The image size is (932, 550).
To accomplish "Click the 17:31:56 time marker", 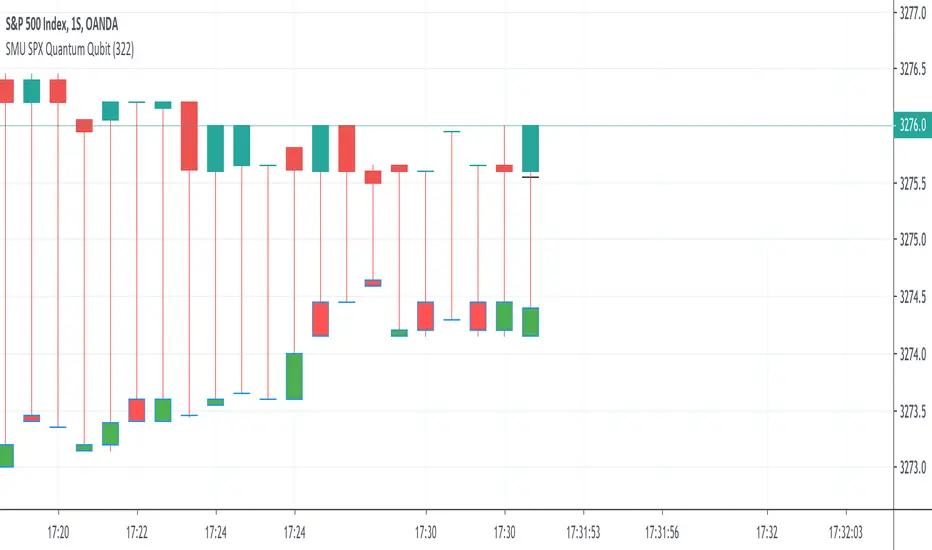I will point(662,527).
